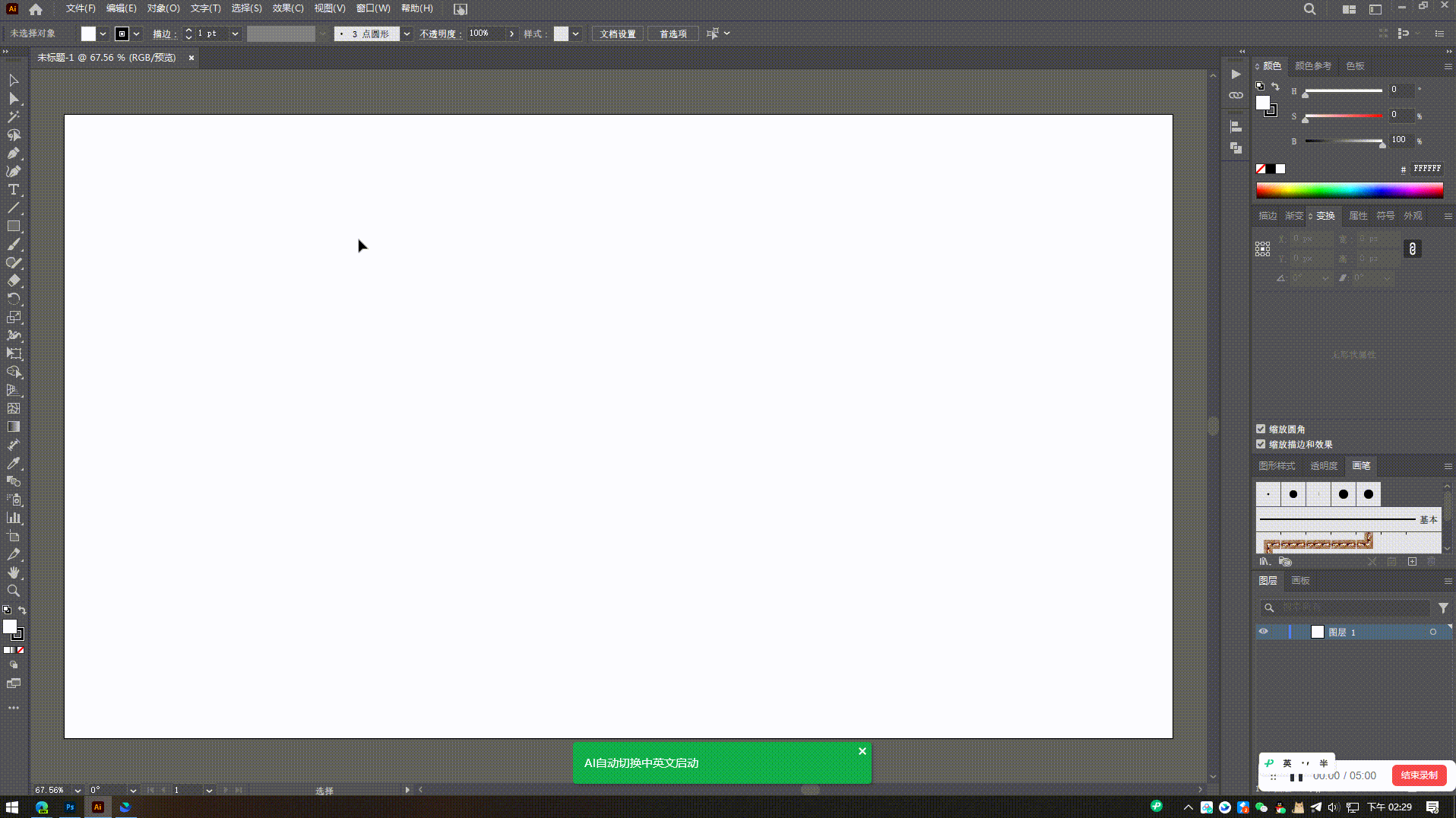Select the Lasso tool
This screenshot has height=818, width=1456.
coord(14,135)
